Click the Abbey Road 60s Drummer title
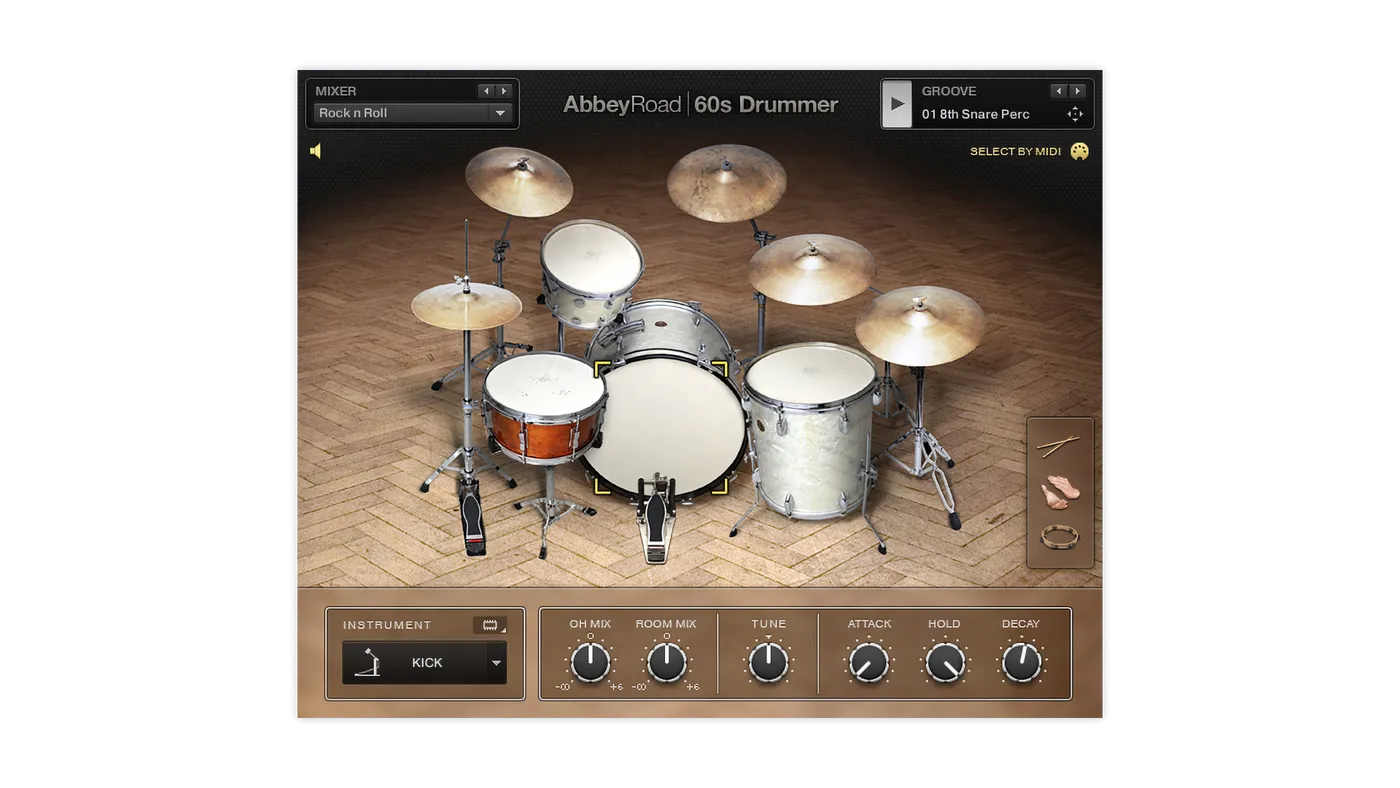The width and height of the screenshot is (1400, 788). coord(700,105)
